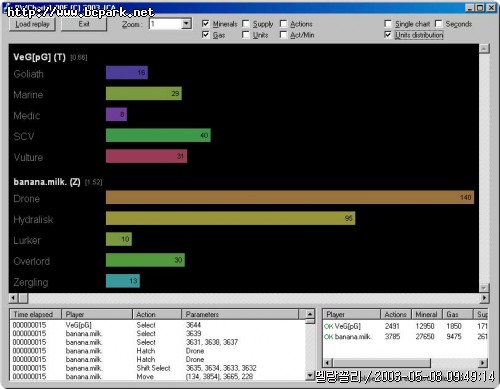Enable the Seconds checkbox
Screen dimensions: 500x389
pyautogui.click(x=439, y=23)
